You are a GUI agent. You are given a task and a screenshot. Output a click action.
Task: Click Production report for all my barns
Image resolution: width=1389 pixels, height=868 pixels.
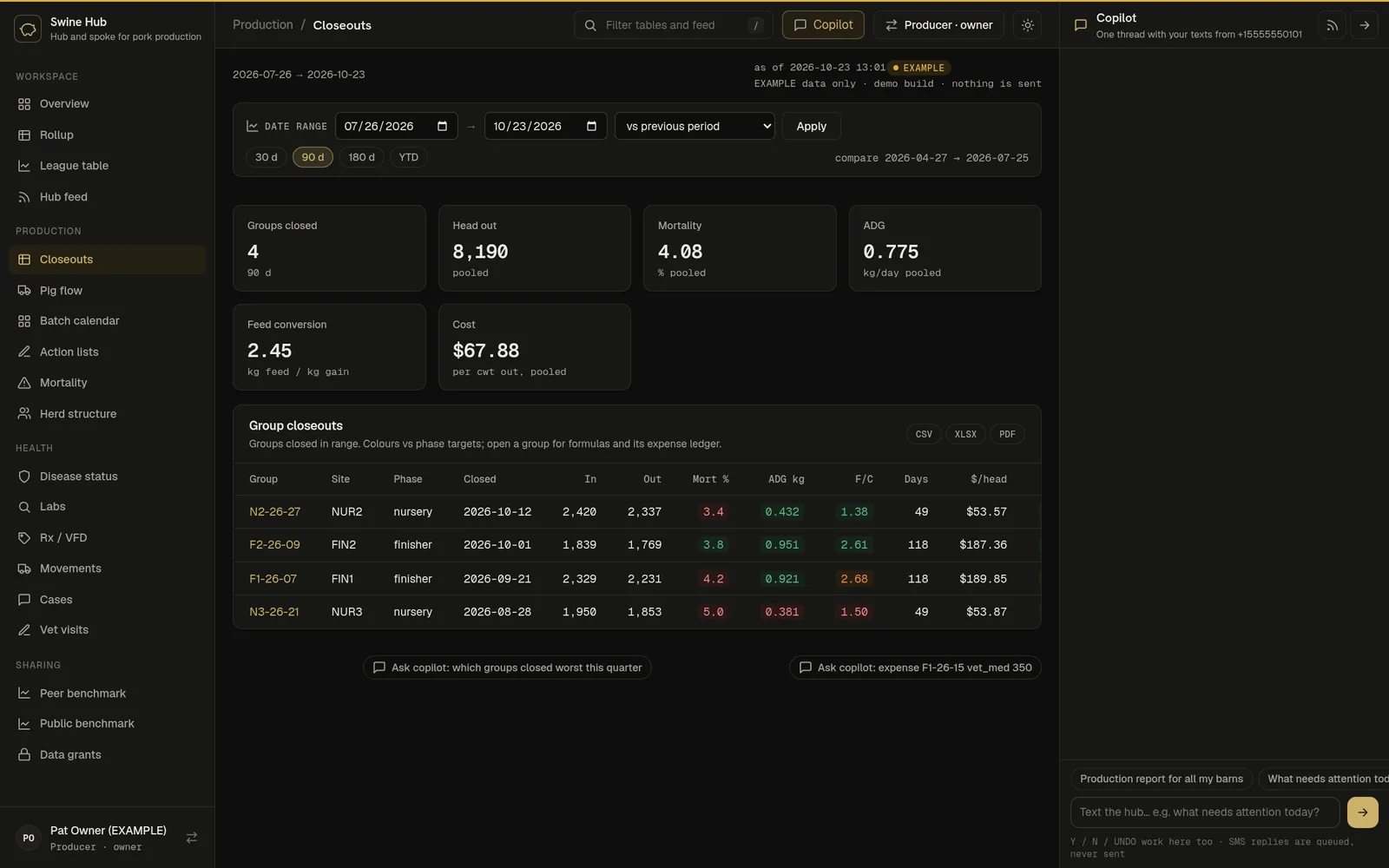(1161, 779)
